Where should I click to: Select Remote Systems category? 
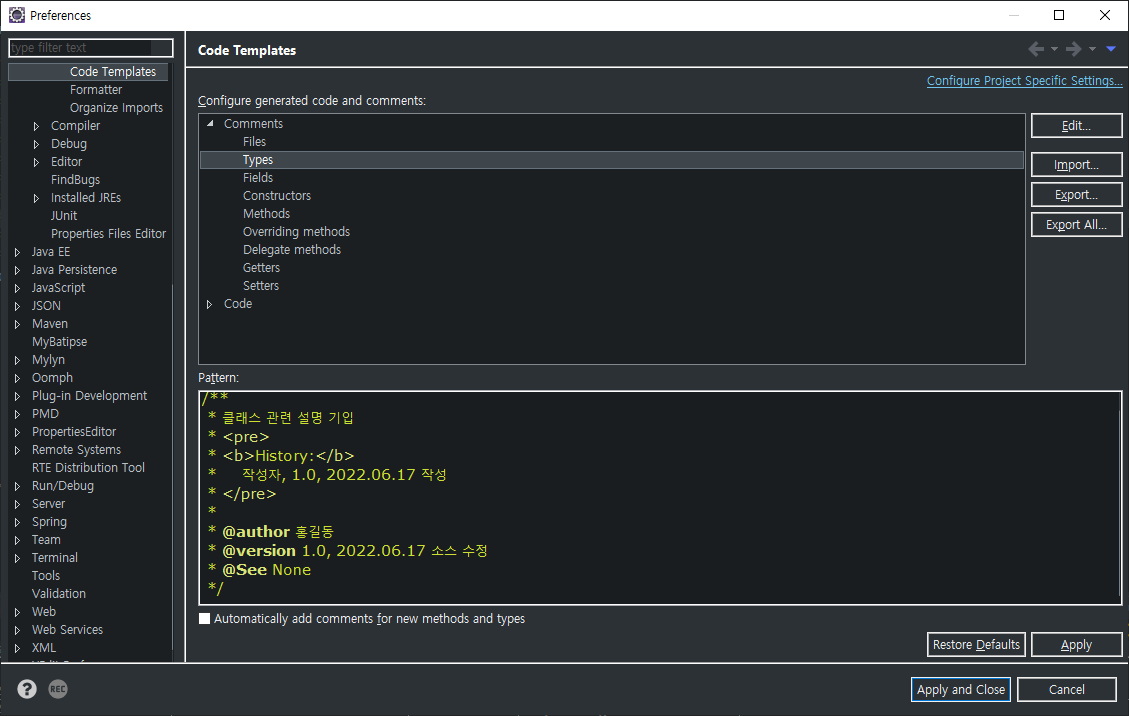click(x=76, y=450)
